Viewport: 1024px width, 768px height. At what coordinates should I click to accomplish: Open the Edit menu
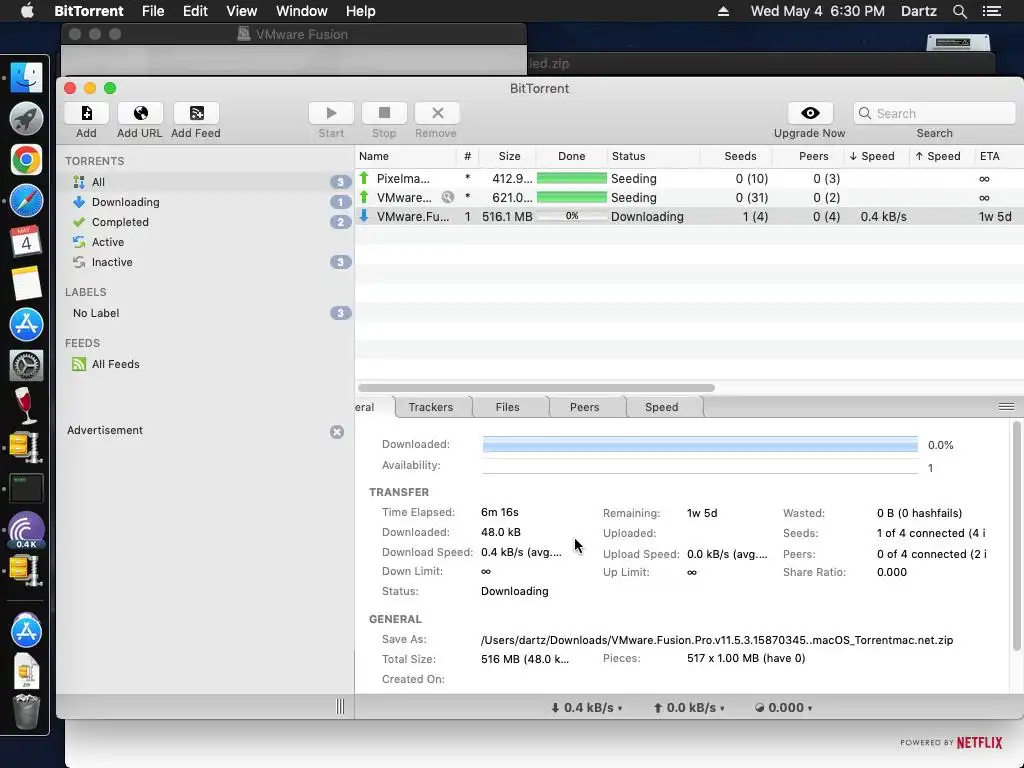(x=195, y=11)
